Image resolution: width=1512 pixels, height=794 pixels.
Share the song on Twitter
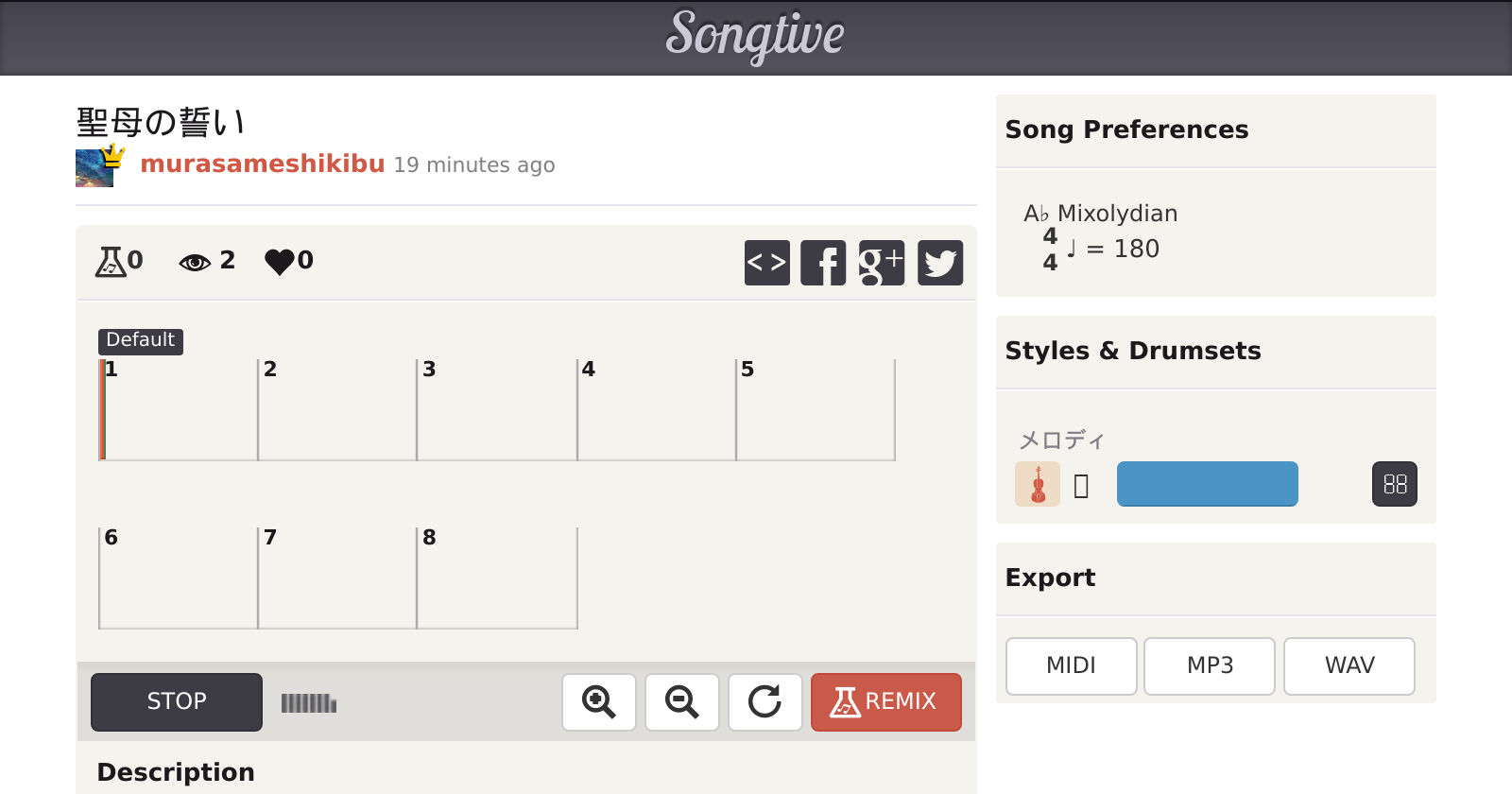pyautogui.click(x=940, y=263)
